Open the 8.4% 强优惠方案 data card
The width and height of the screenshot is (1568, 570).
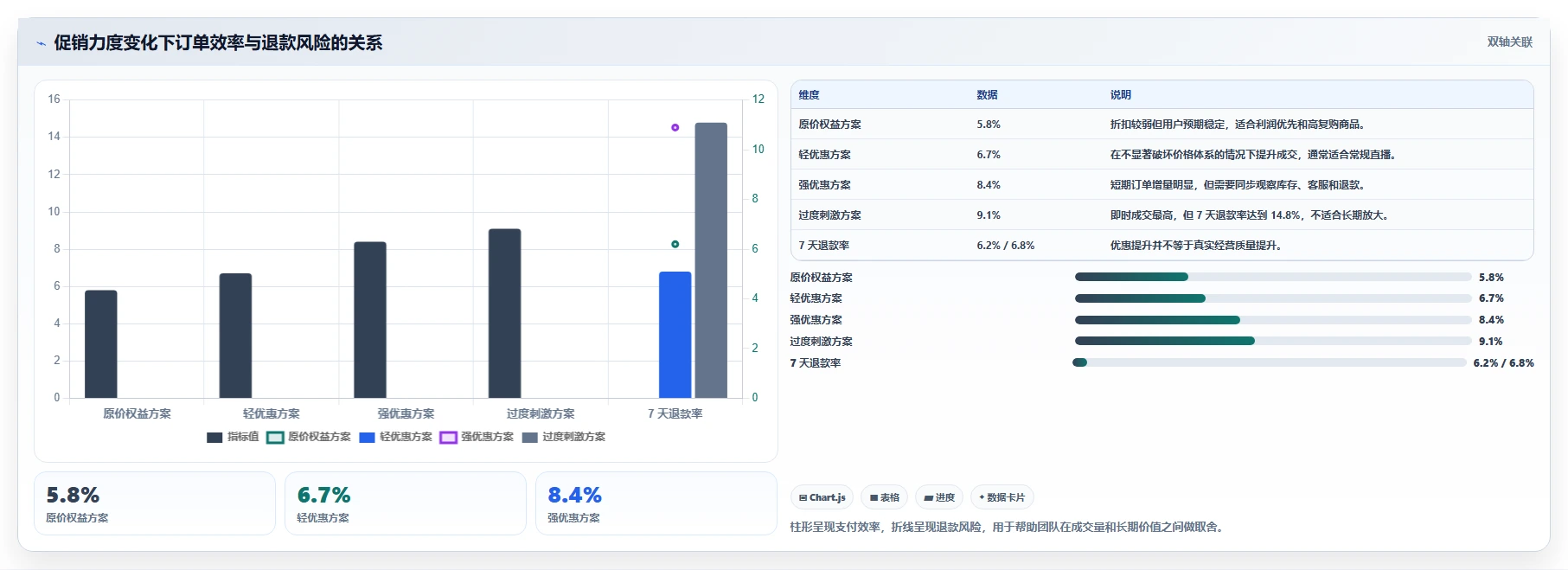tap(656, 503)
